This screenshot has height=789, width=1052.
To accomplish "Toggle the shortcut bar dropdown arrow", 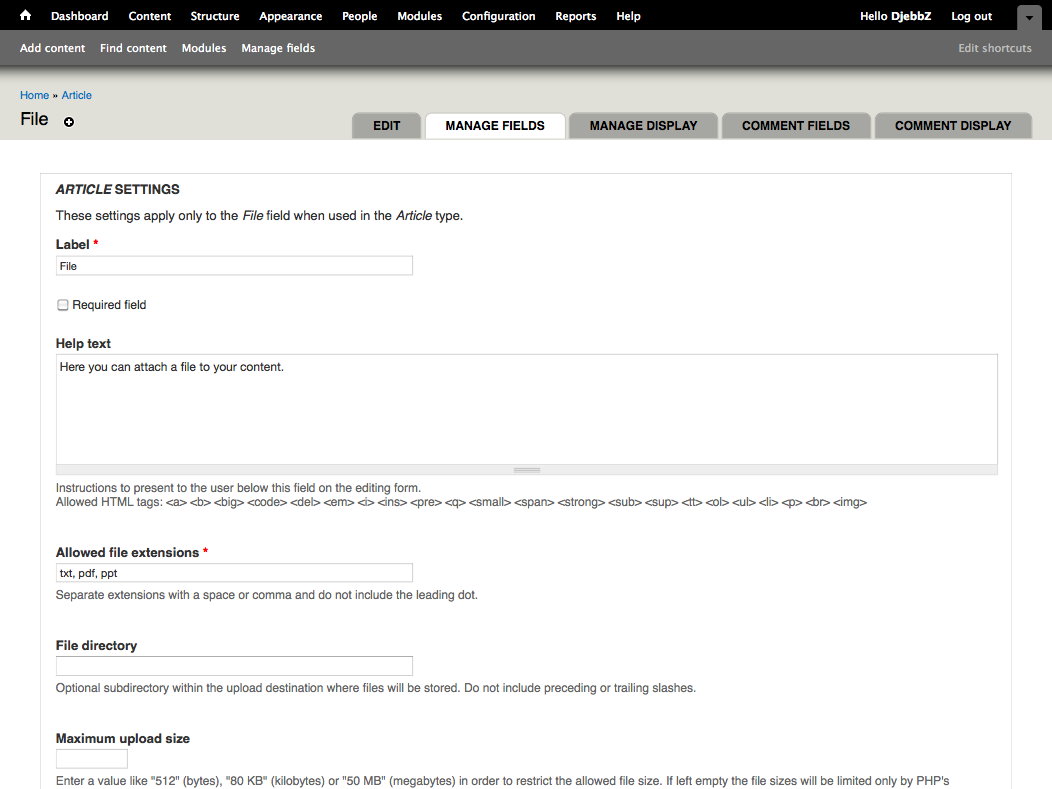I will click(x=1029, y=17).
